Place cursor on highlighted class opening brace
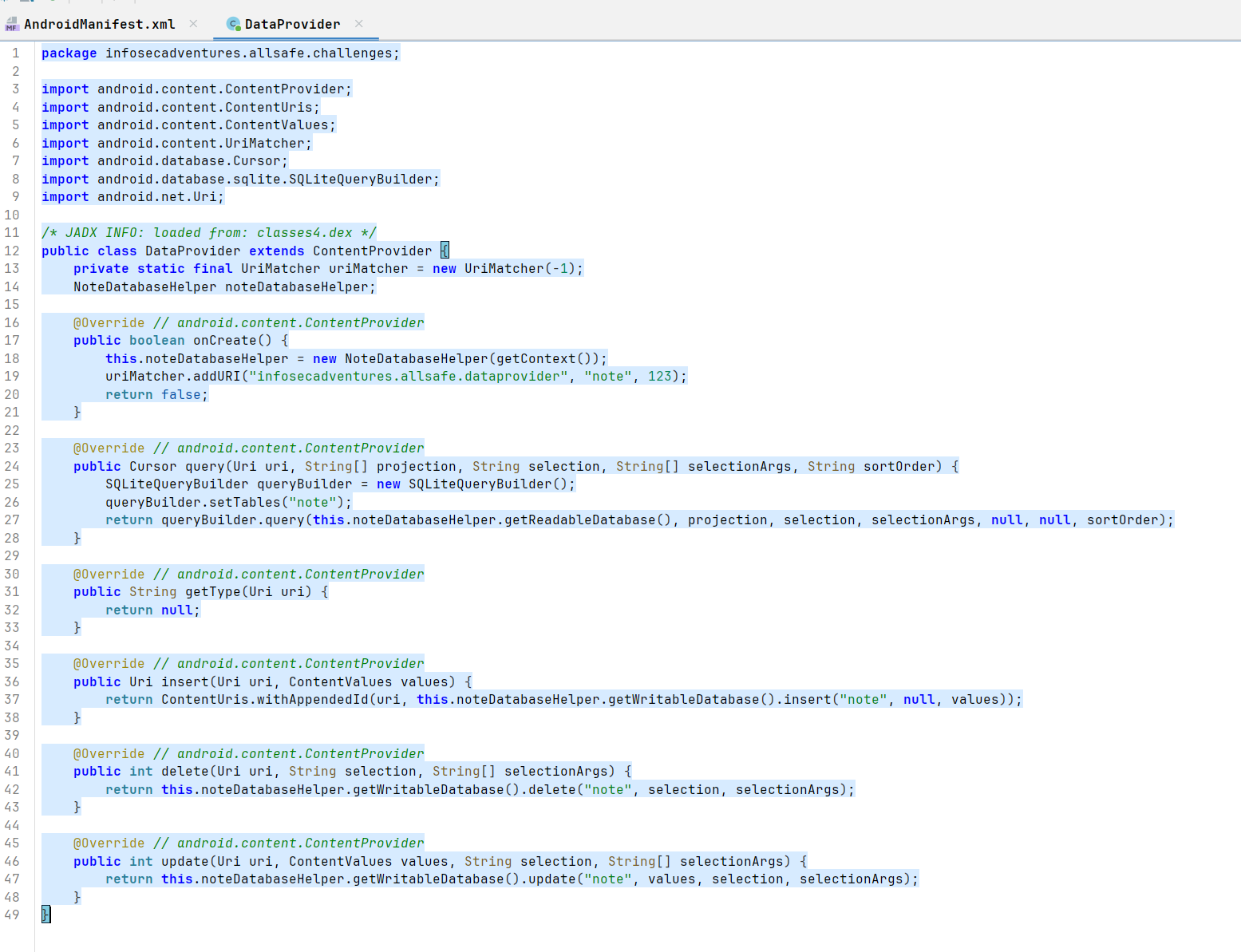 (445, 251)
